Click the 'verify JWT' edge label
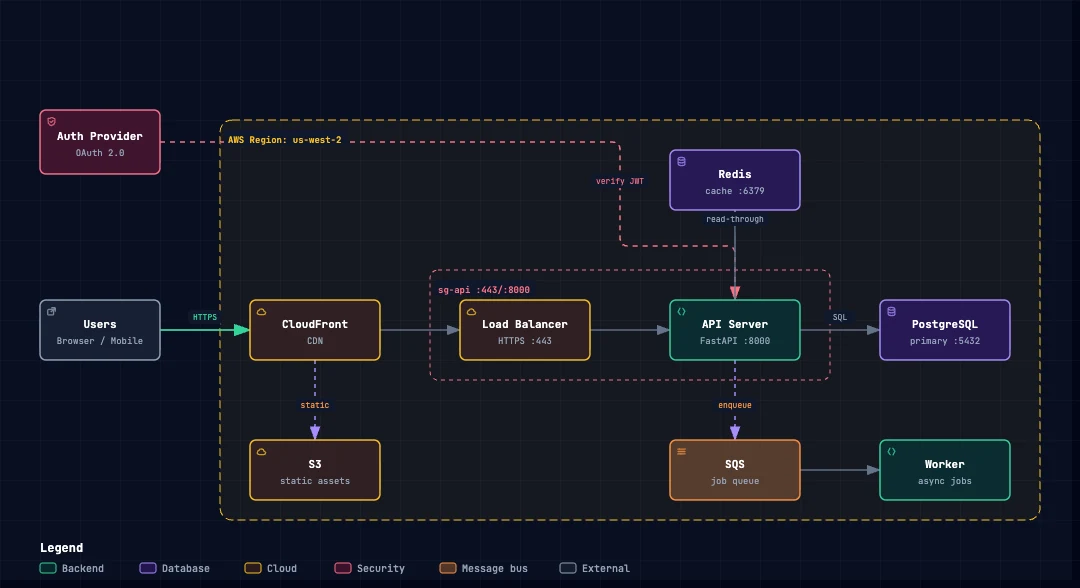The image size is (1080, 588). [x=620, y=181]
